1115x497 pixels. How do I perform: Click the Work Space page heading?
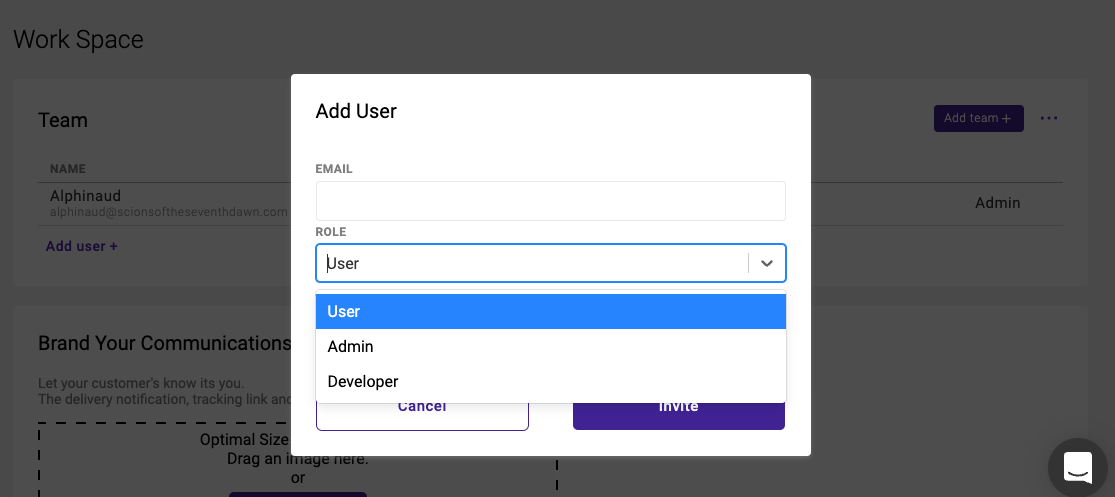tap(78, 39)
